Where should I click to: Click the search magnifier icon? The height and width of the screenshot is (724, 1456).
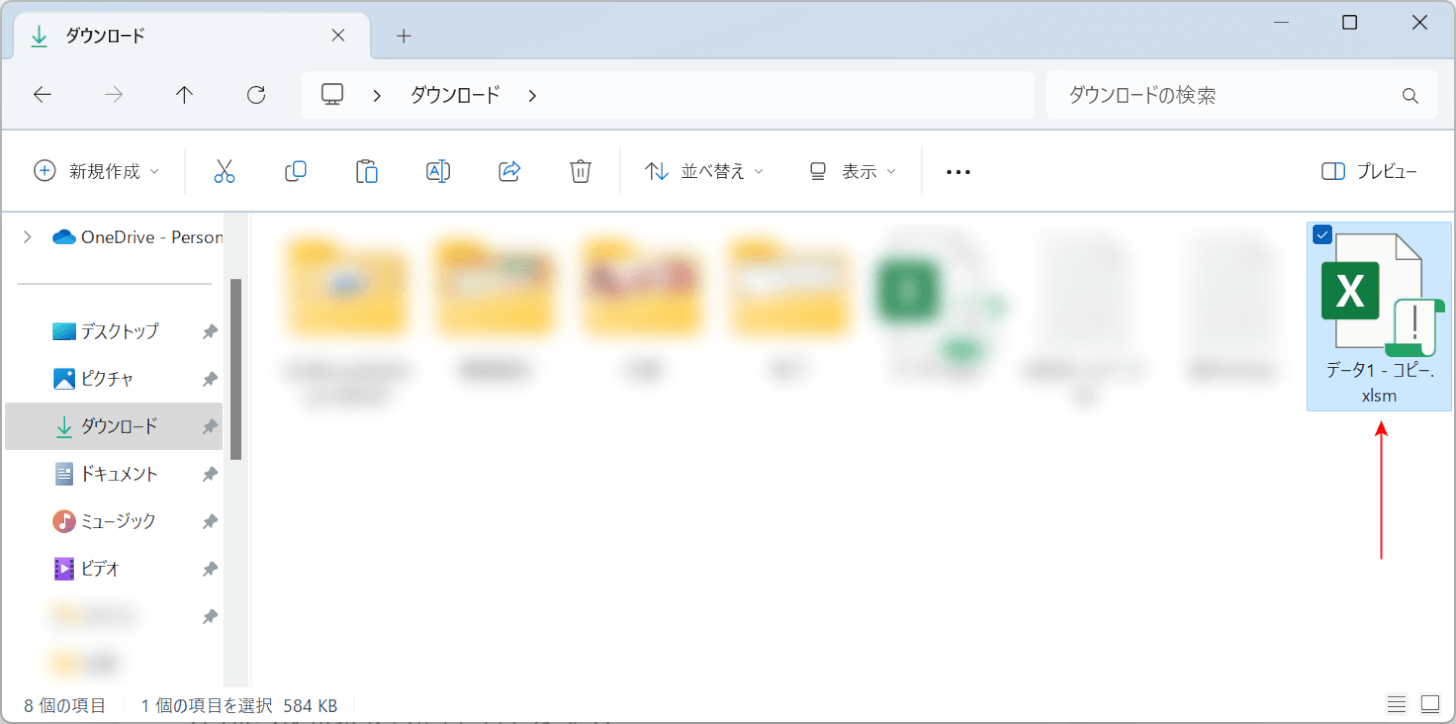coord(1410,96)
